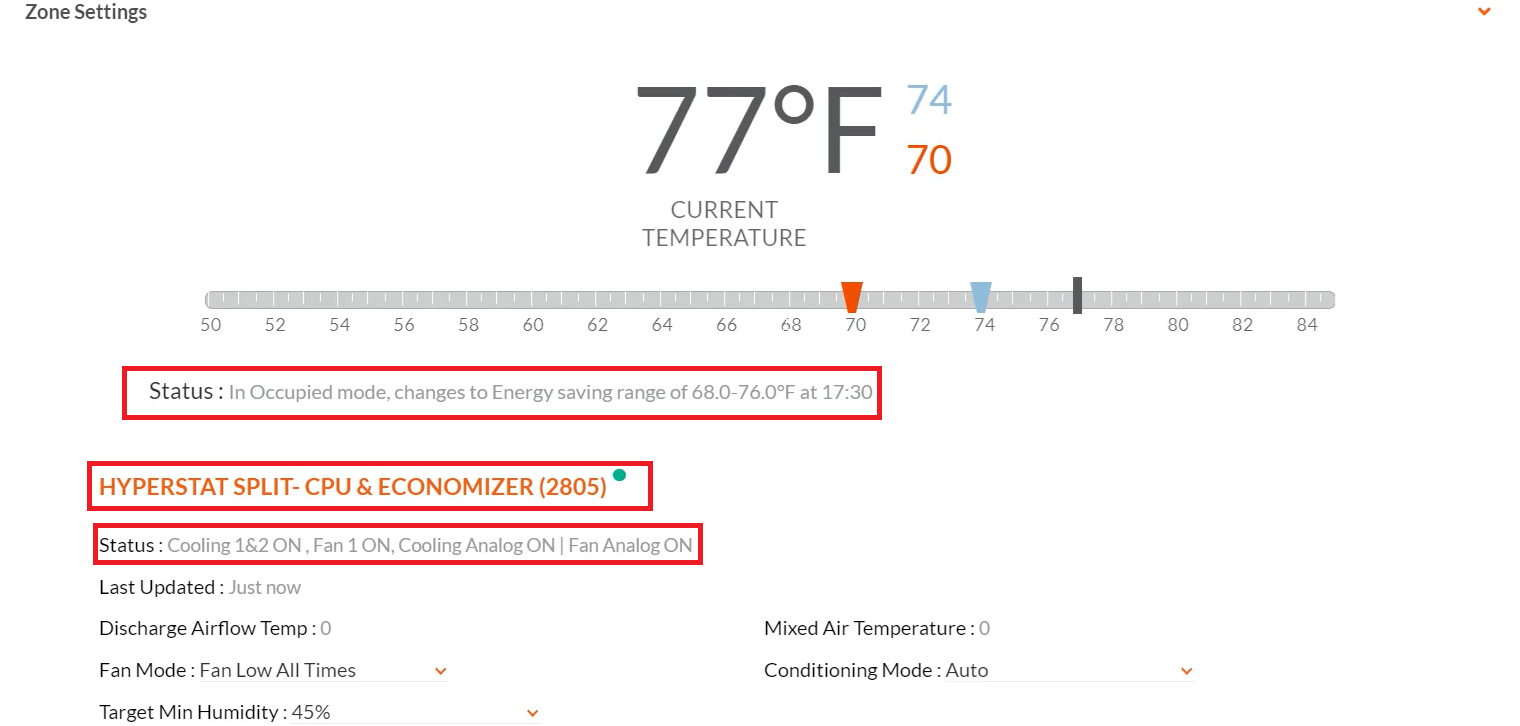1520x726 pixels.
Task: Click the blue cooling setpoint marker at 74
Action: 982,295
